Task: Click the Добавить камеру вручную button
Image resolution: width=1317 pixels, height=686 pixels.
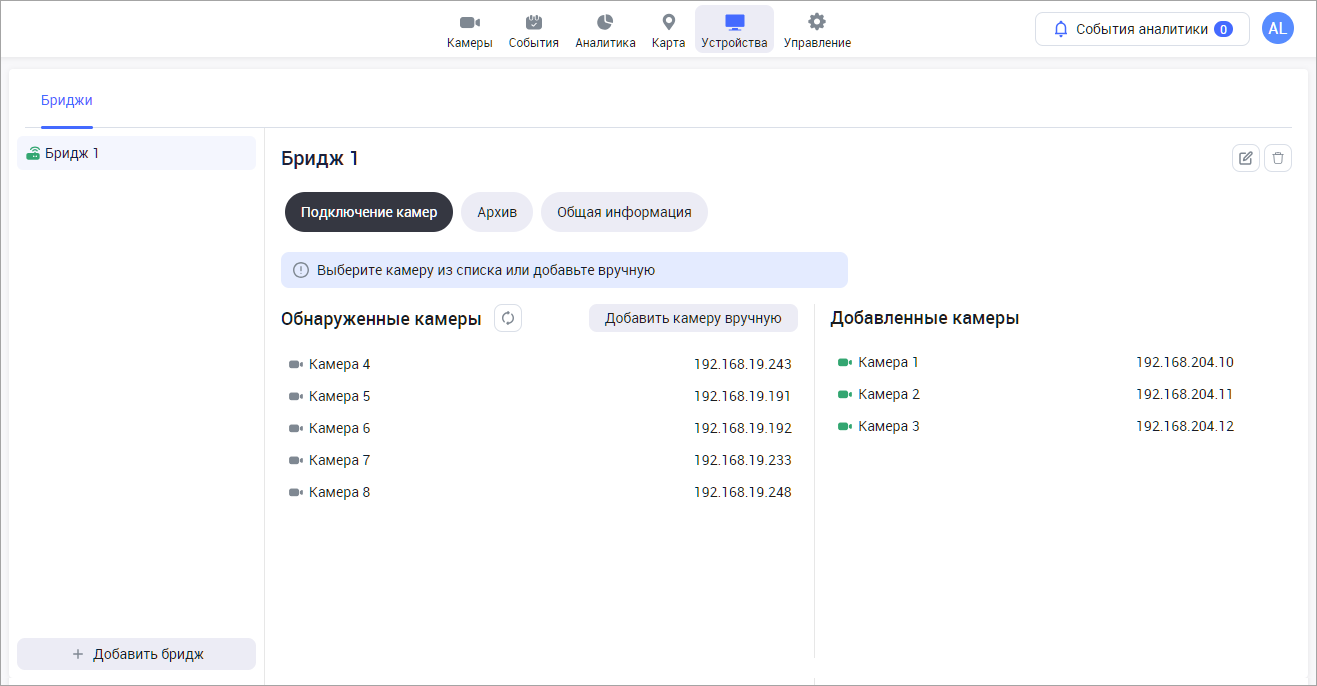Action: [x=693, y=318]
